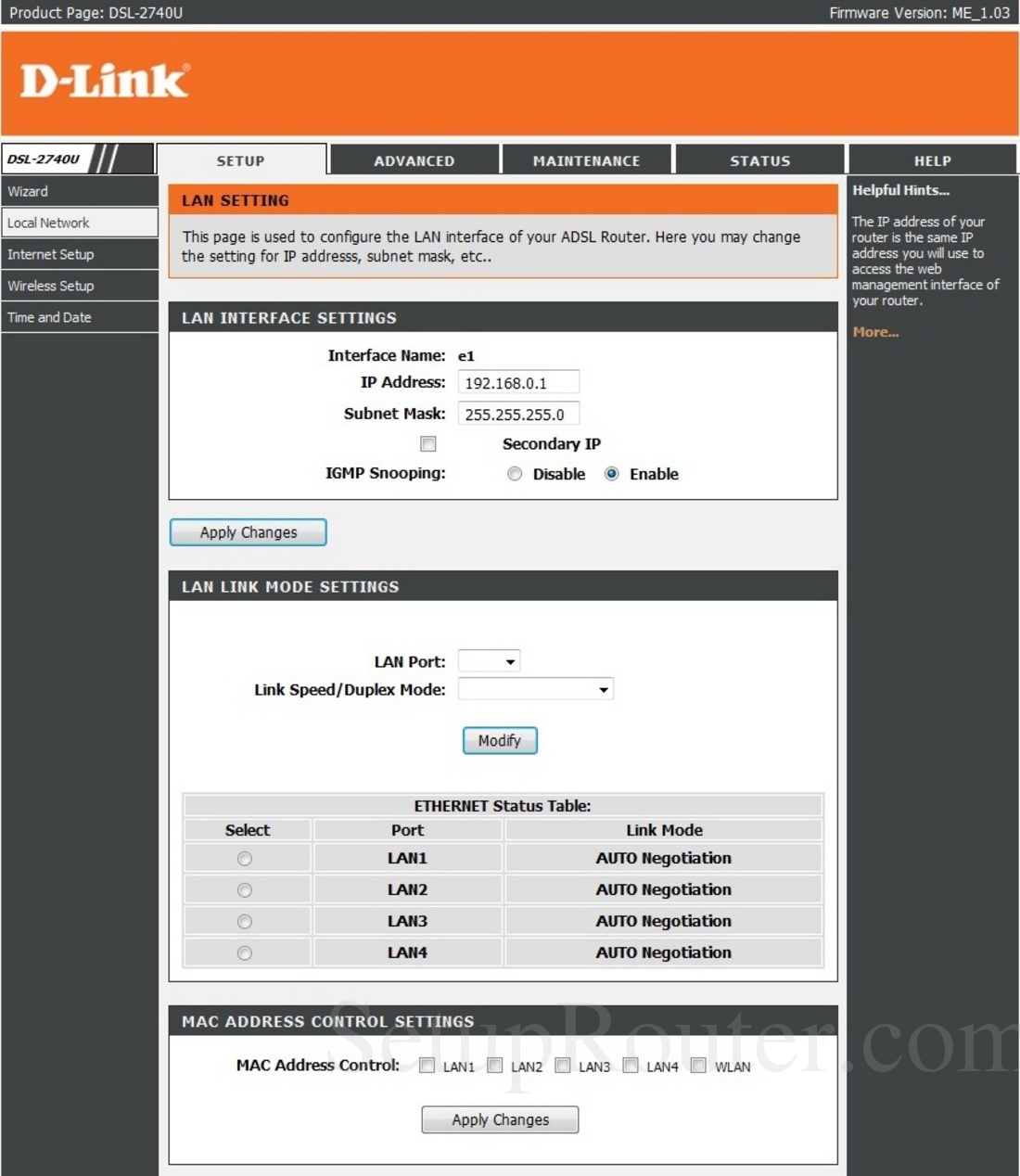Open the HELP tab
The width and height of the screenshot is (1020, 1176).
pos(933,160)
